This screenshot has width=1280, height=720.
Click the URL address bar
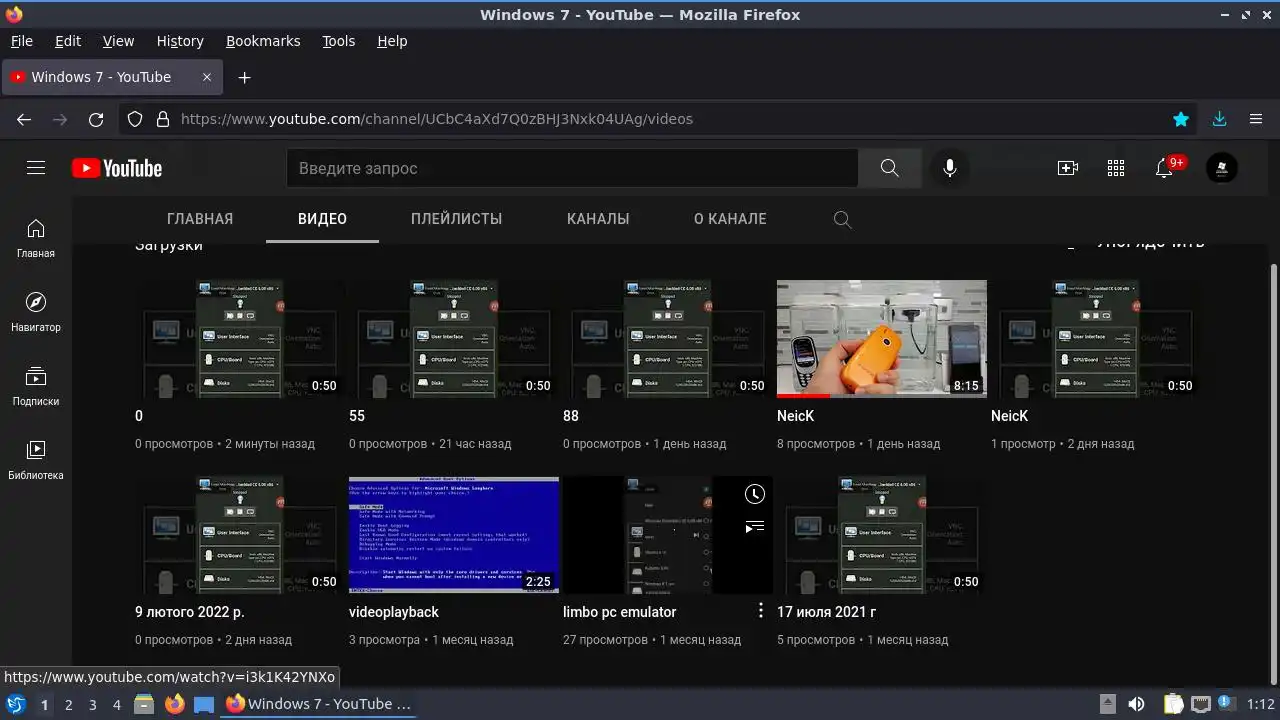tap(660, 119)
